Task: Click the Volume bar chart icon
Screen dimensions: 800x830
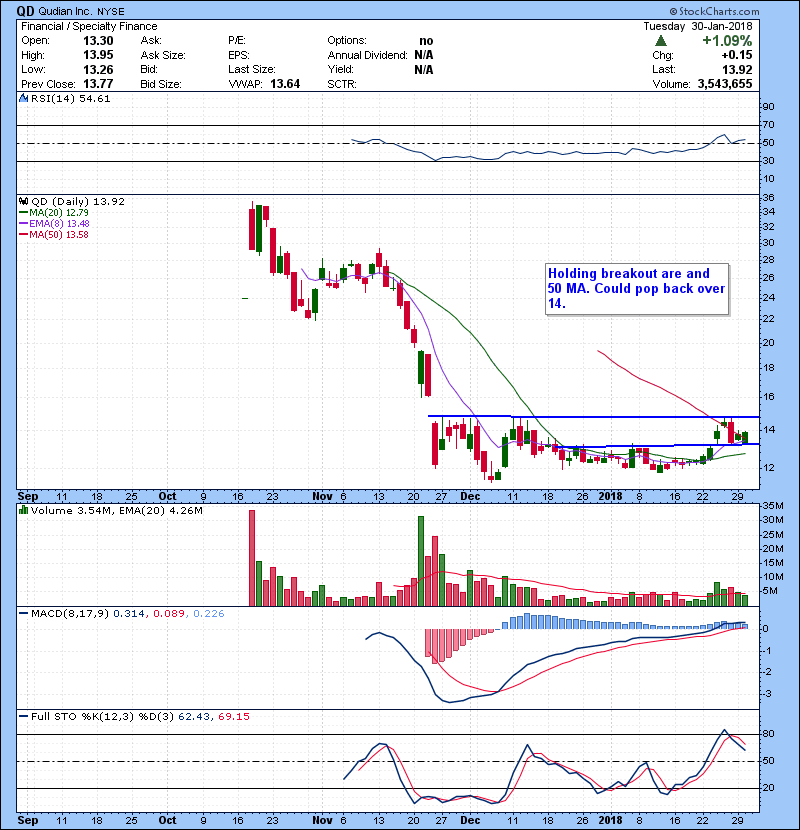Action: pyautogui.click(x=23, y=510)
